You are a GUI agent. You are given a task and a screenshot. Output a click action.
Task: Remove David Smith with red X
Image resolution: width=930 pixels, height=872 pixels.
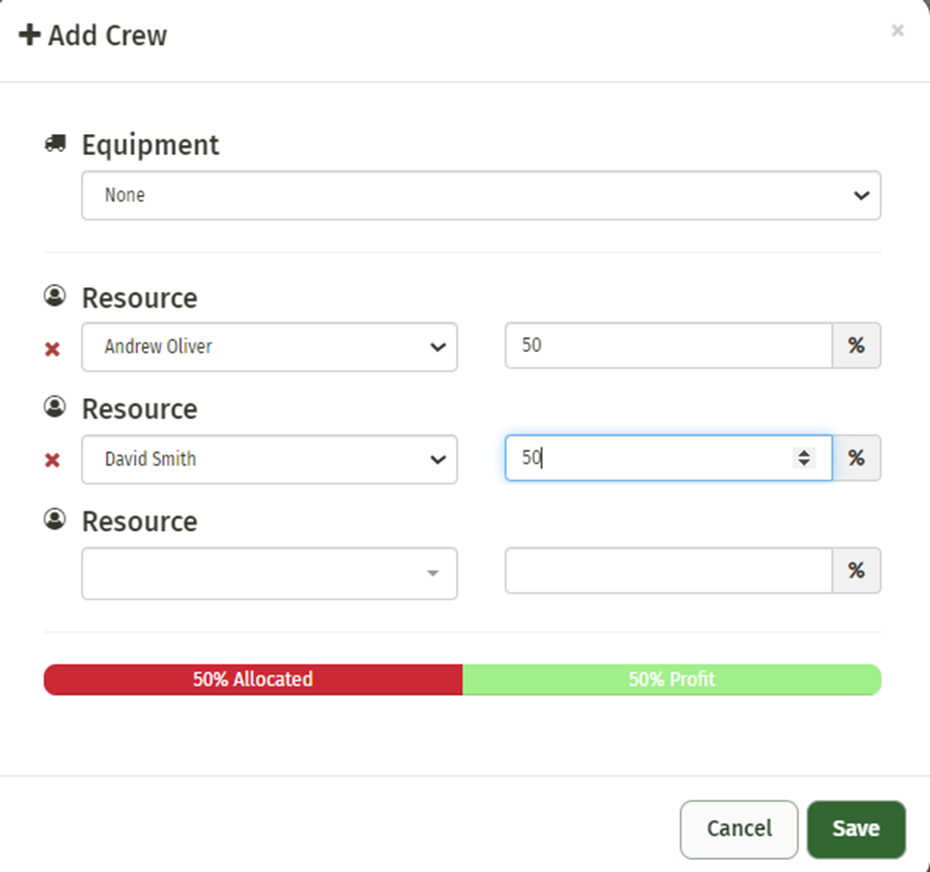[53, 460]
